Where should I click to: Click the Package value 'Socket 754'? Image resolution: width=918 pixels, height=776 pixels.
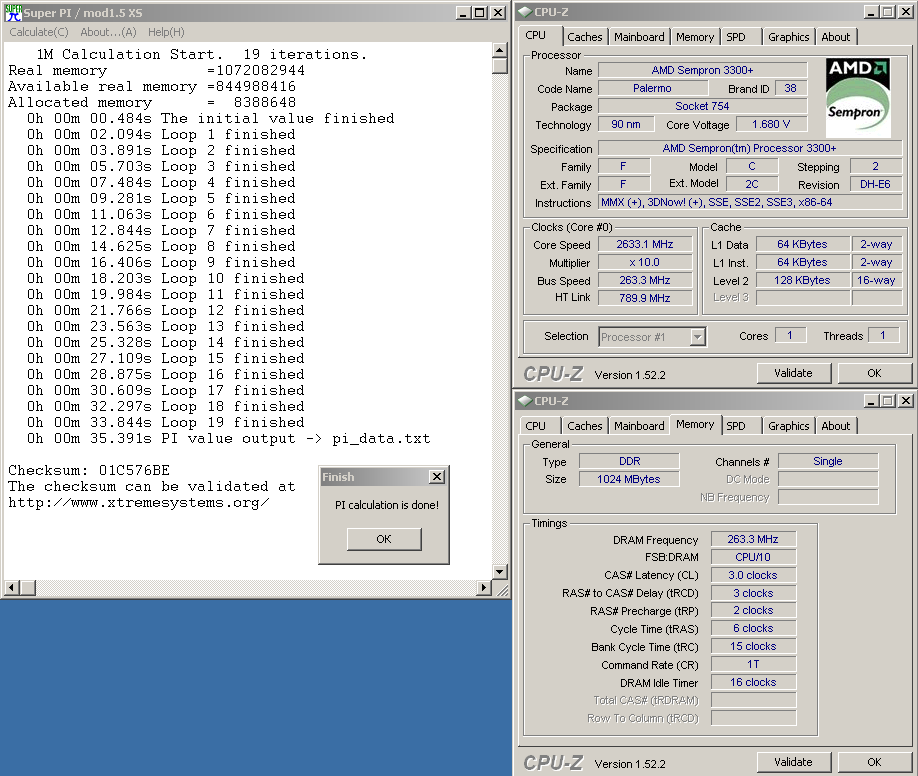point(703,106)
